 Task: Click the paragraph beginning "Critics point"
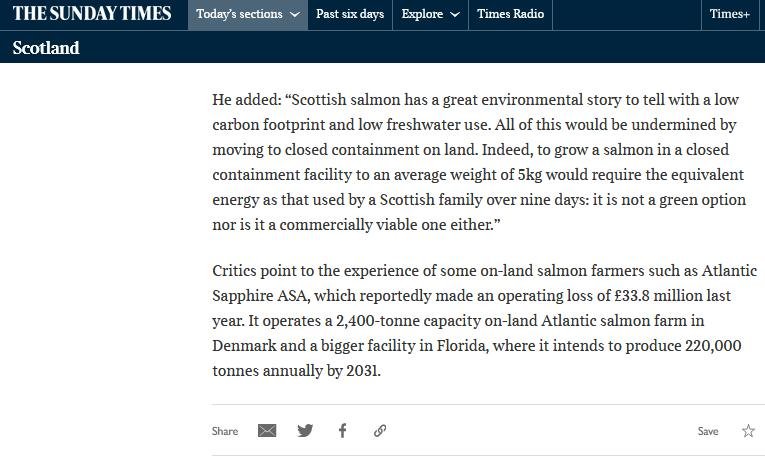479,320
